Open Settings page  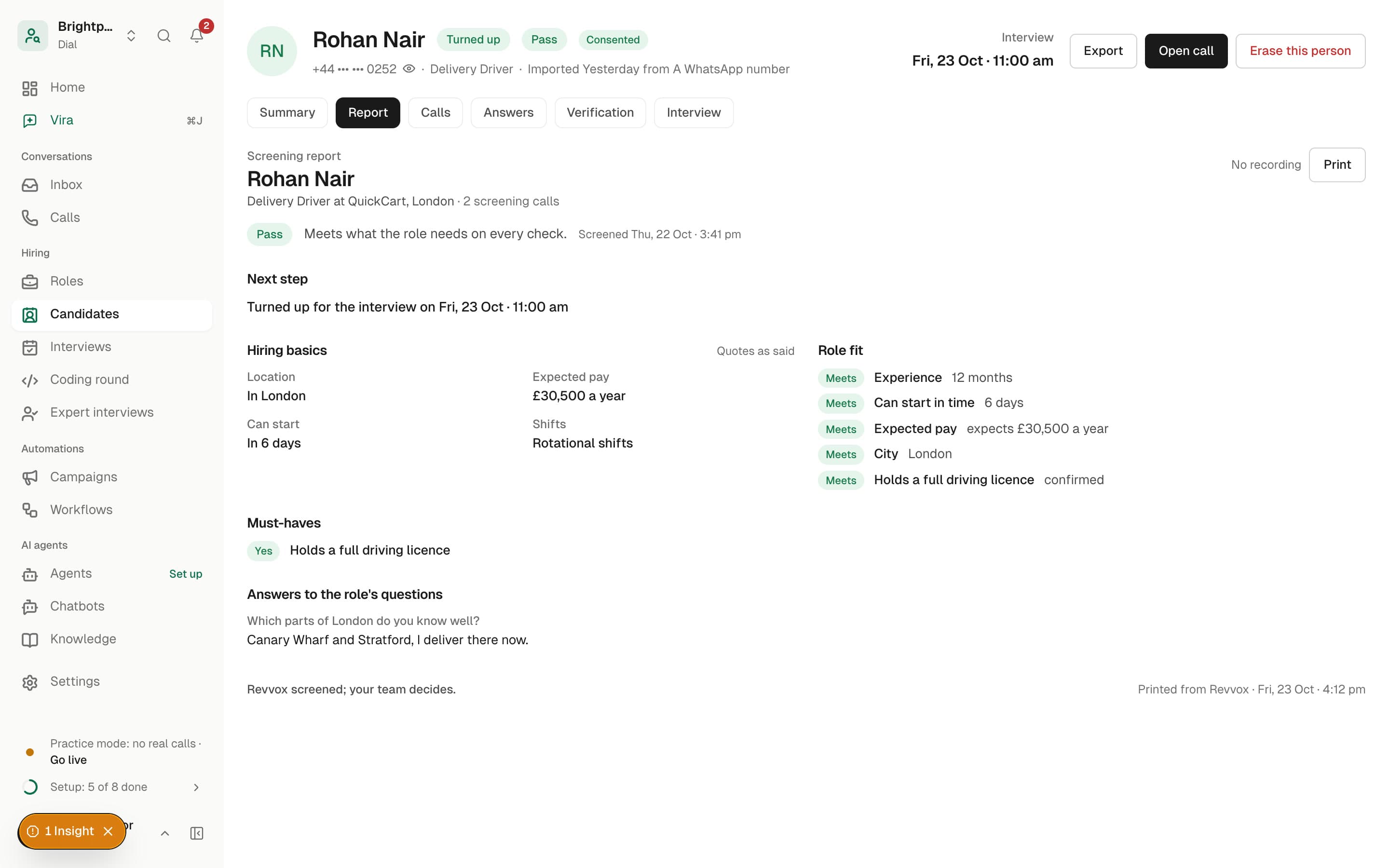[112, 681]
